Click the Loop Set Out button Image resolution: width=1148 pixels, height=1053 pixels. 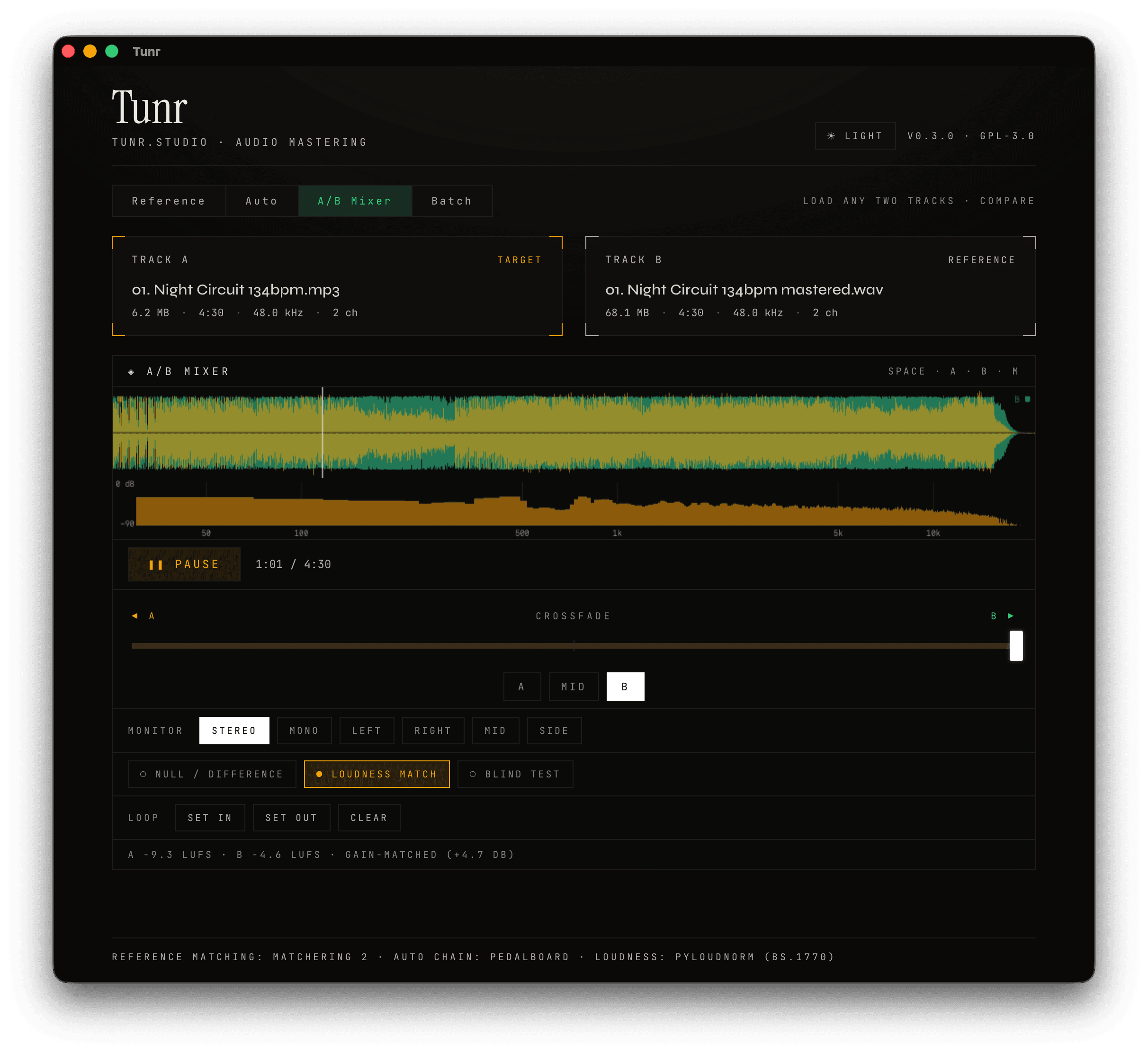click(x=291, y=818)
